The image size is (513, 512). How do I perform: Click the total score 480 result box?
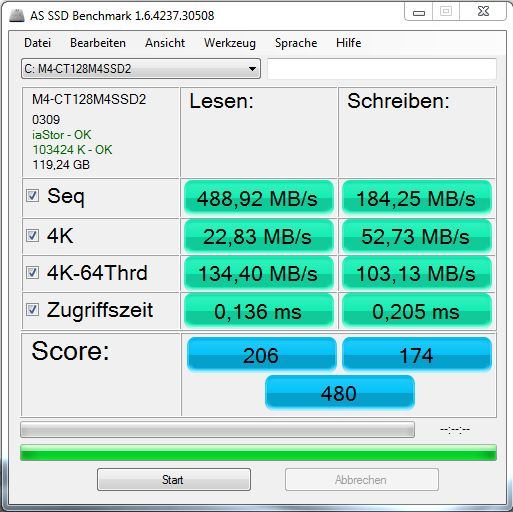340,392
